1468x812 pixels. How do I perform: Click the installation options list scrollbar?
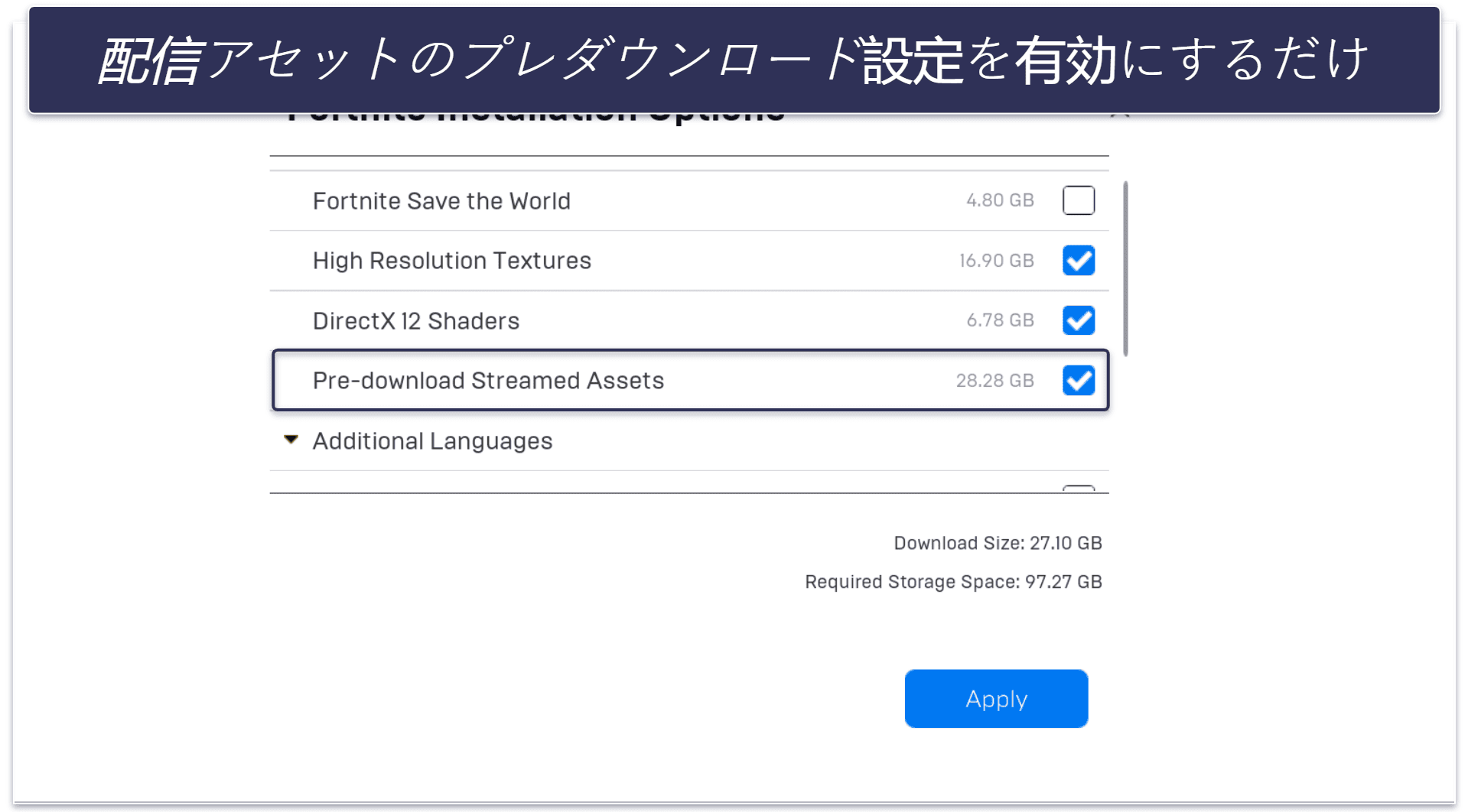pyautogui.click(x=1125, y=268)
